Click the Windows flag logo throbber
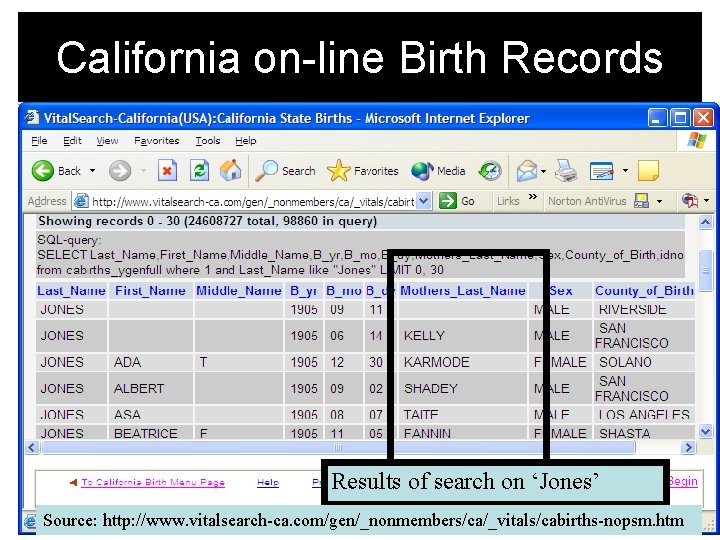The width and height of the screenshot is (720, 540). click(x=697, y=141)
